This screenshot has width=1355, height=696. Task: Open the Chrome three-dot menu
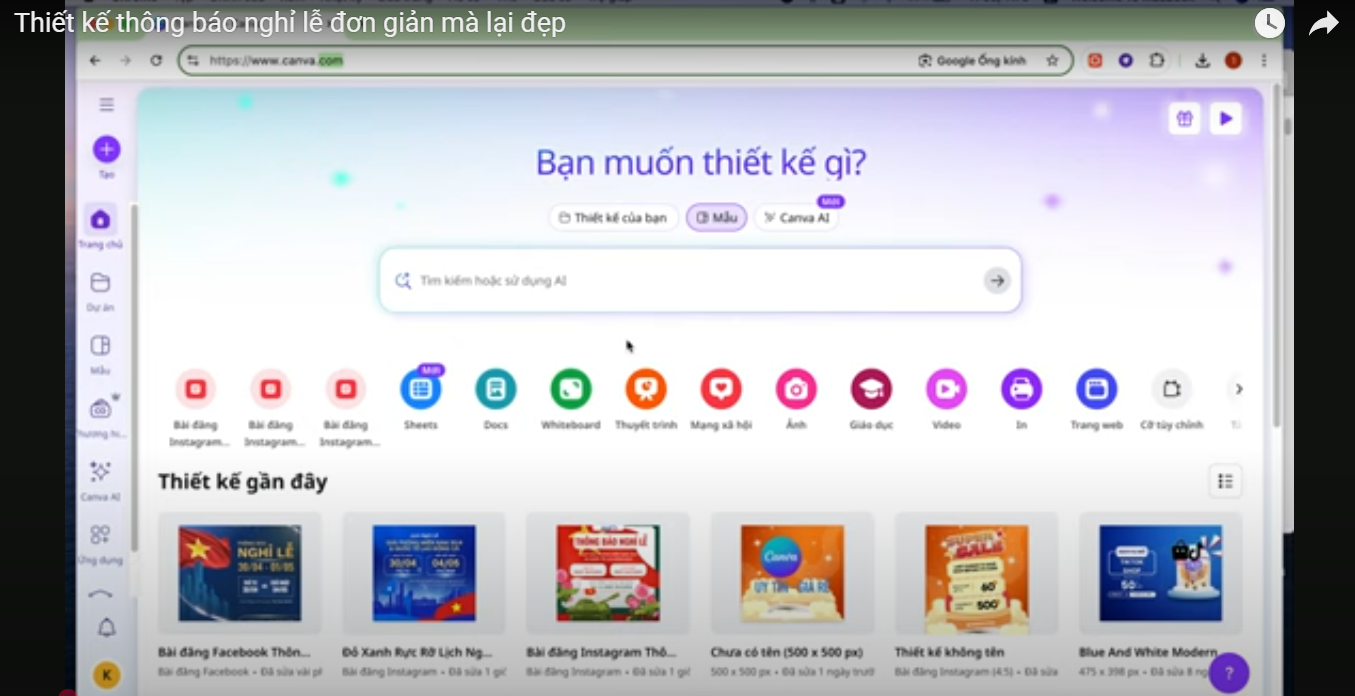click(1265, 61)
